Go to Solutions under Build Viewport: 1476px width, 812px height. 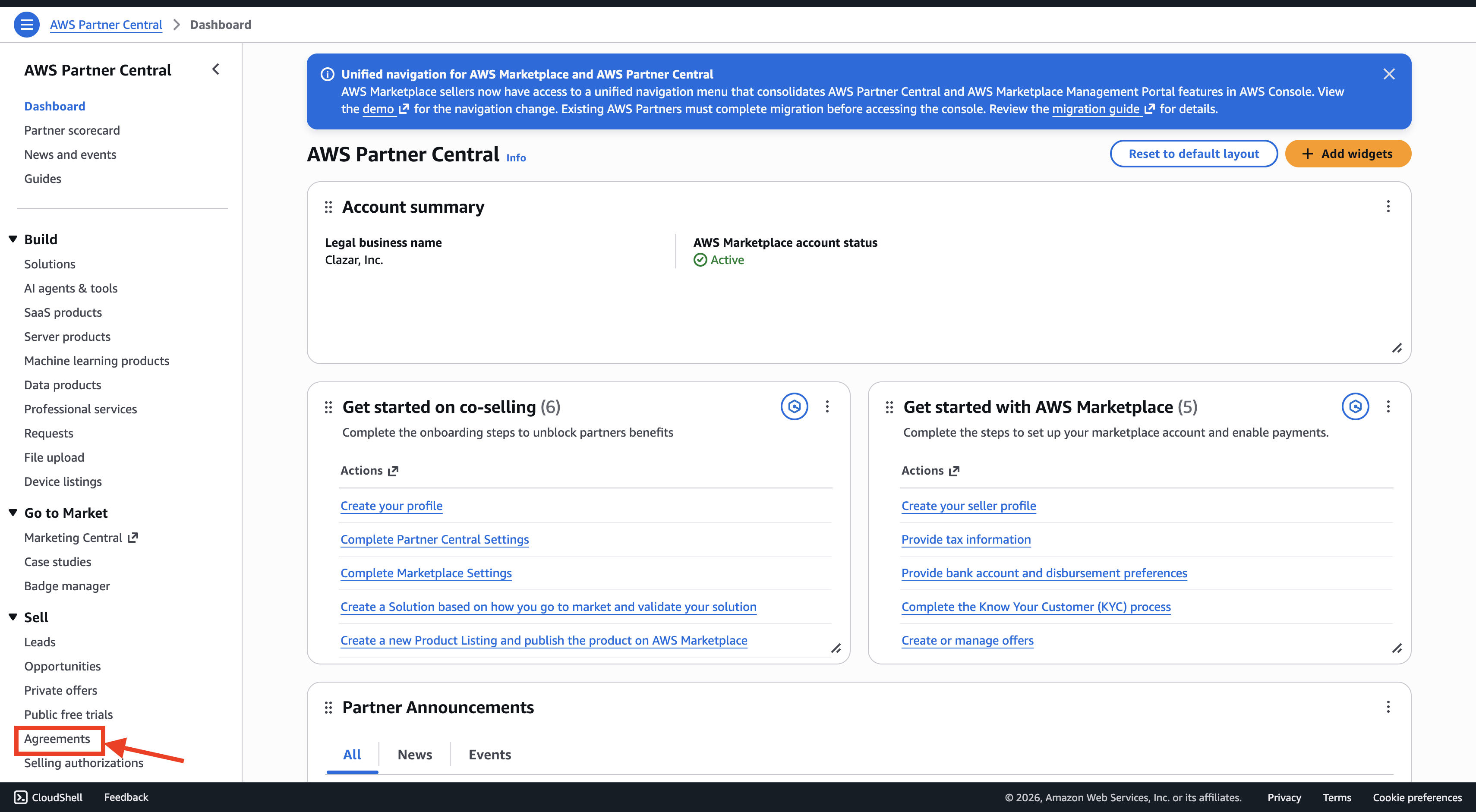pos(50,264)
